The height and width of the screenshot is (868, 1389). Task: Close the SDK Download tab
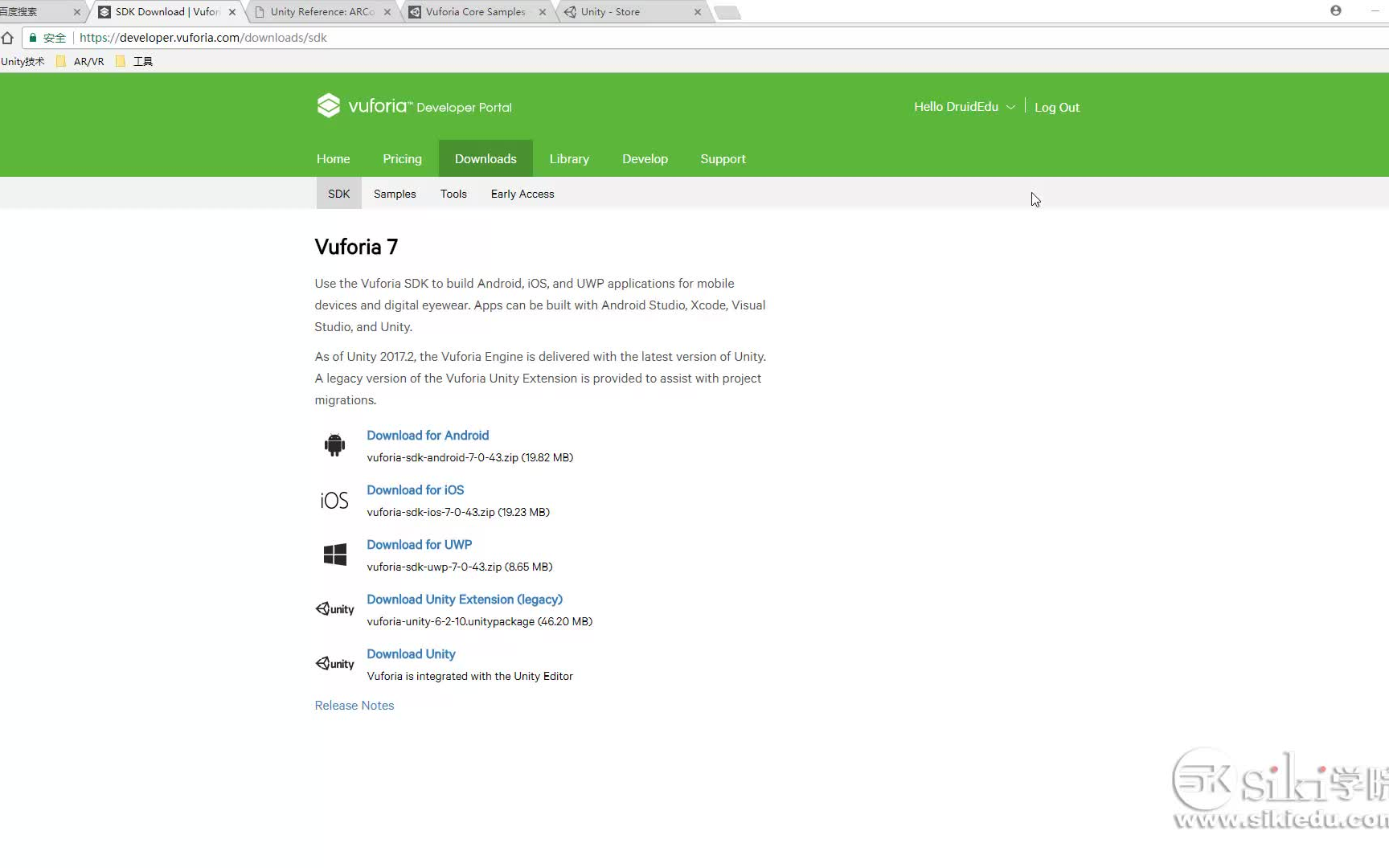[x=232, y=12]
